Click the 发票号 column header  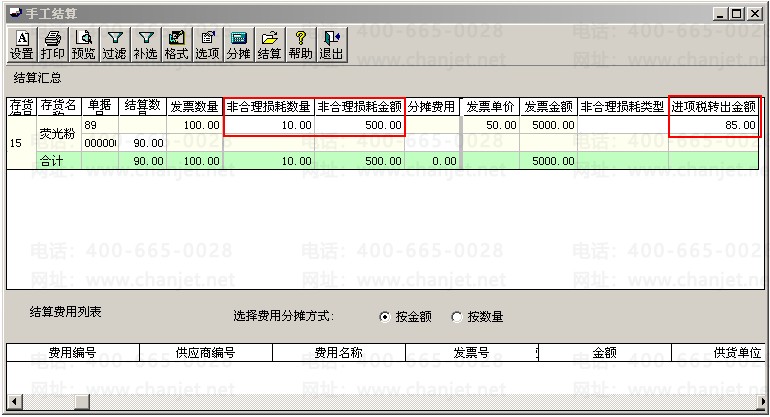471,353
